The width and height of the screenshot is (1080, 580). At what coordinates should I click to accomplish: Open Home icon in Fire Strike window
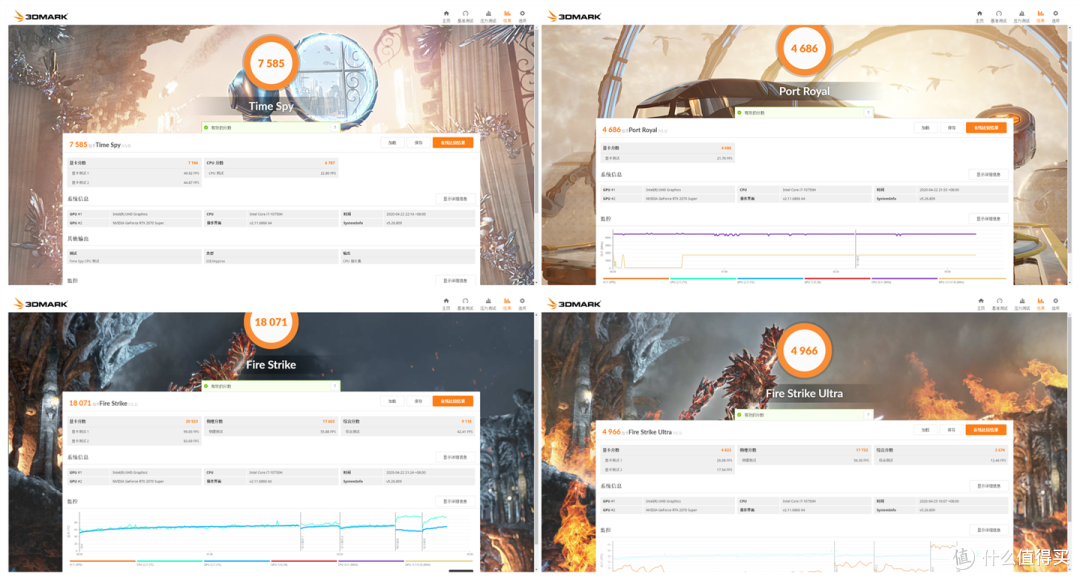(446, 302)
